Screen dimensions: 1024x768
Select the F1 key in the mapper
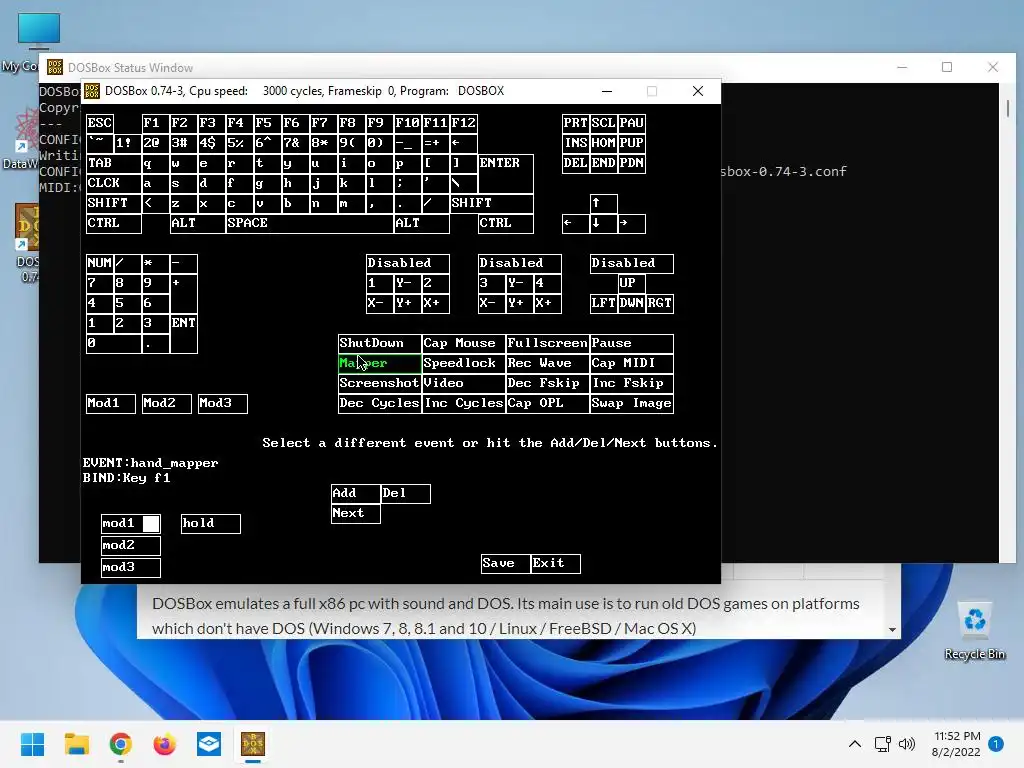pyautogui.click(x=155, y=123)
